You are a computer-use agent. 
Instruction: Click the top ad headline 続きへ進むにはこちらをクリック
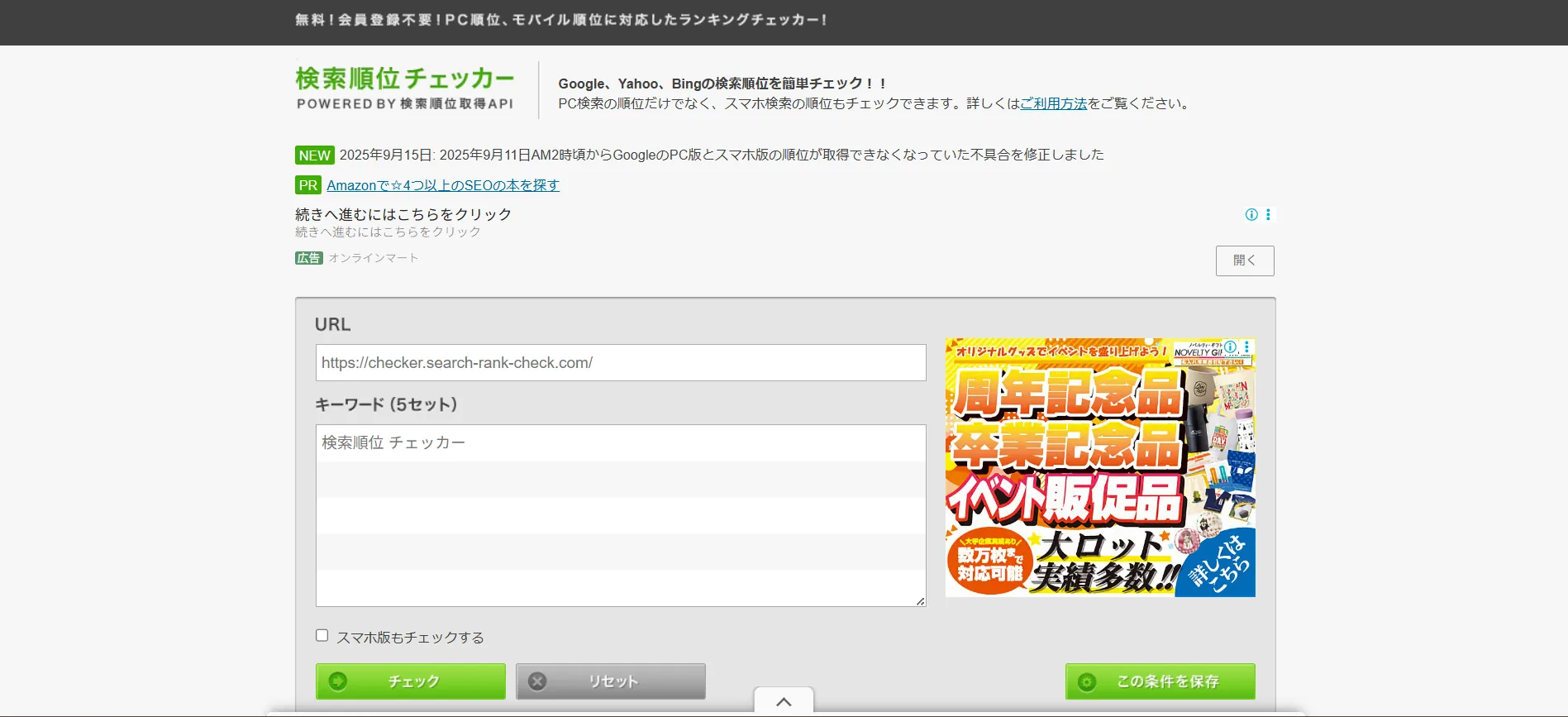pyautogui.click(x=403, y=214)
